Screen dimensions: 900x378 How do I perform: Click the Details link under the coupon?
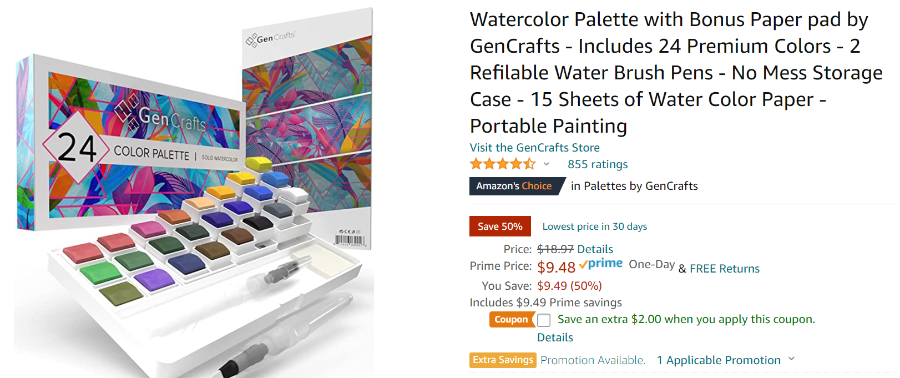pyautogui.click(x=555, y=337)
